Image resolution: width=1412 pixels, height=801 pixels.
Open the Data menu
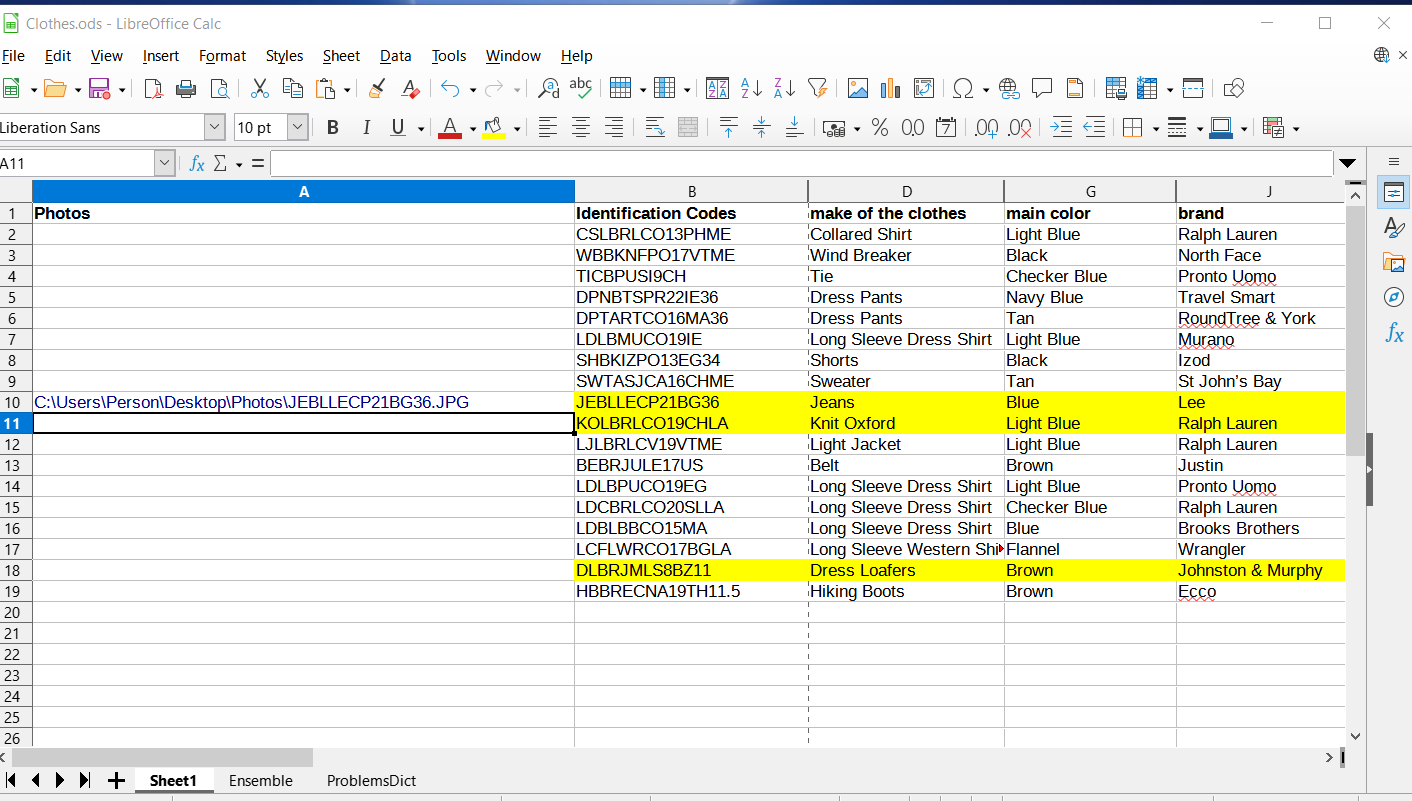click(x=395, y=56)
